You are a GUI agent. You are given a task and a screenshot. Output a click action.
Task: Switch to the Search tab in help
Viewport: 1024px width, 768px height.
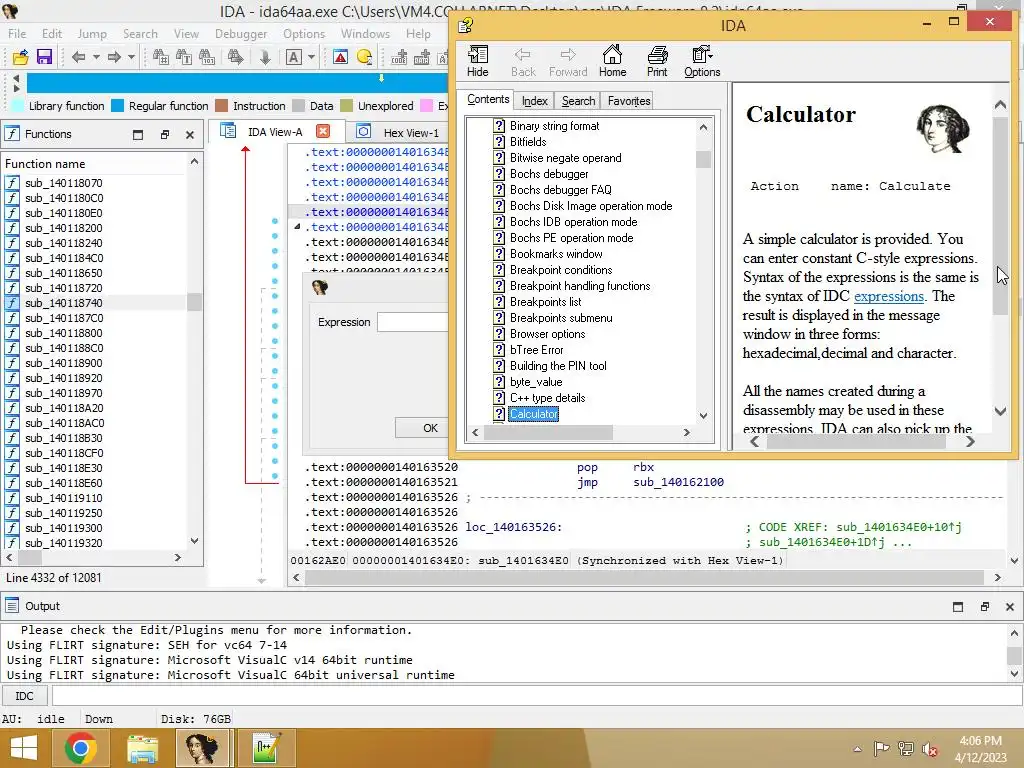[x=578, y=101]
